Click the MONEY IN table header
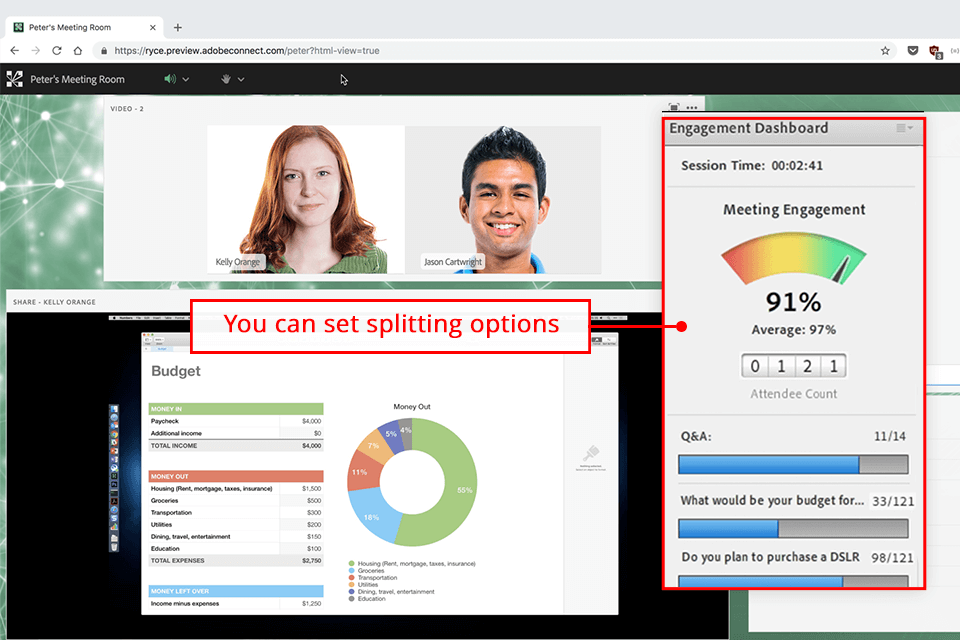The width and height of the screenshot is (960, 640). pyautogui.click(x=236, y=408)
